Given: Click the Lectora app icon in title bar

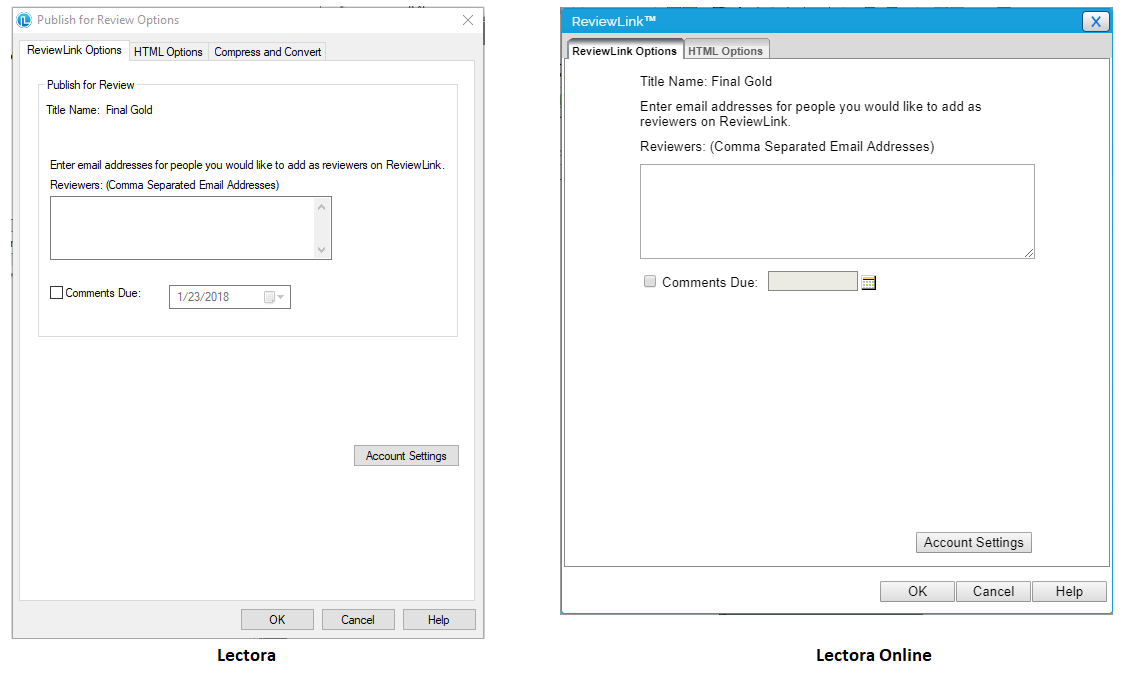Looking at the screenshot, I should point(24,20).
